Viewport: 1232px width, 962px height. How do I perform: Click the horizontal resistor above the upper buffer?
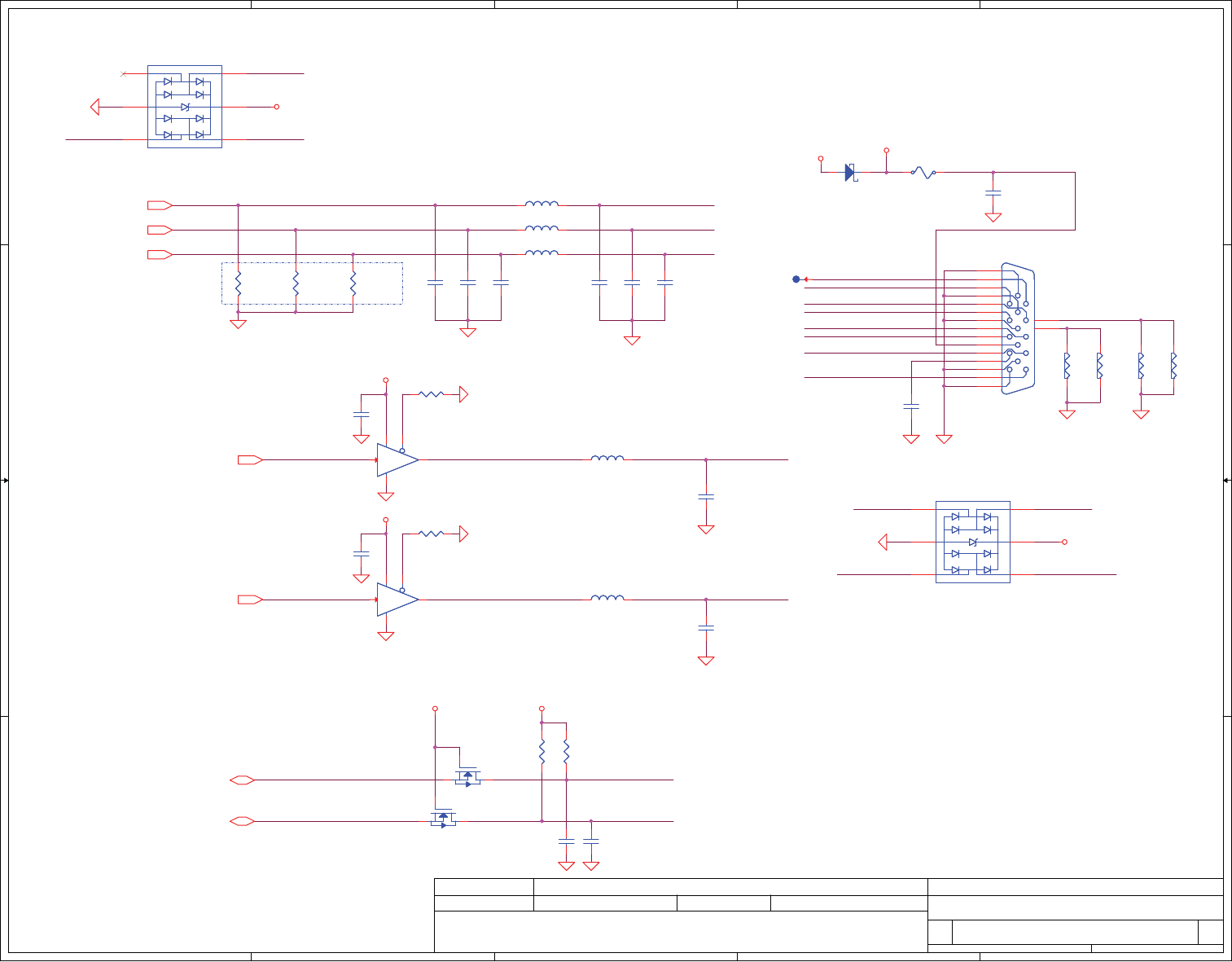click(431, 394)
